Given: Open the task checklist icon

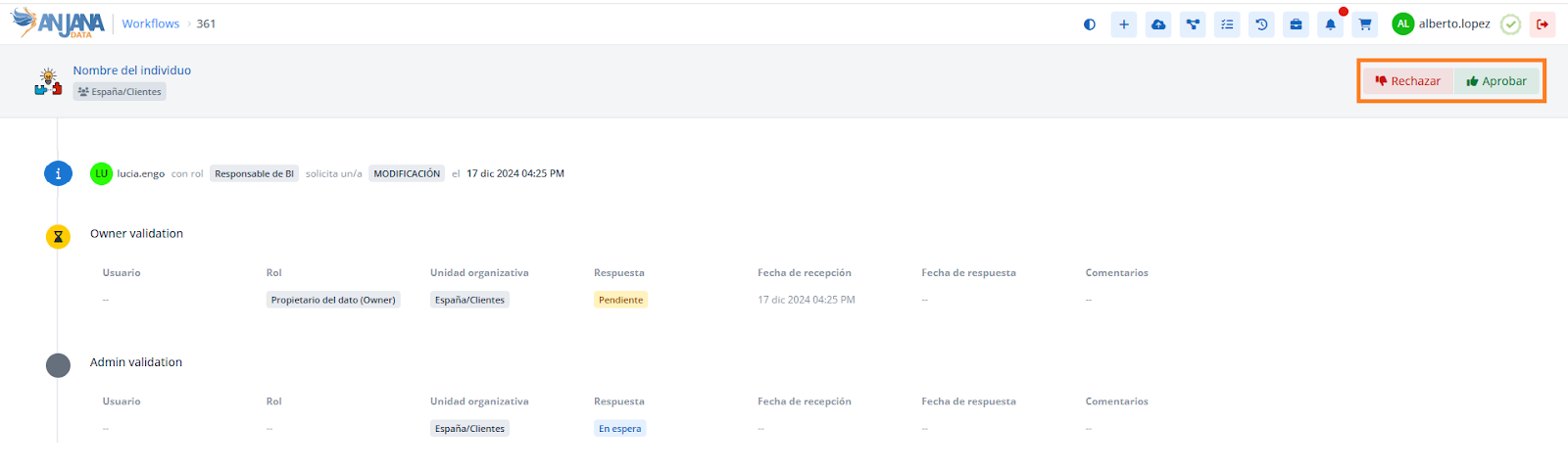Looking at the screenshot, I should (1227, 24).
